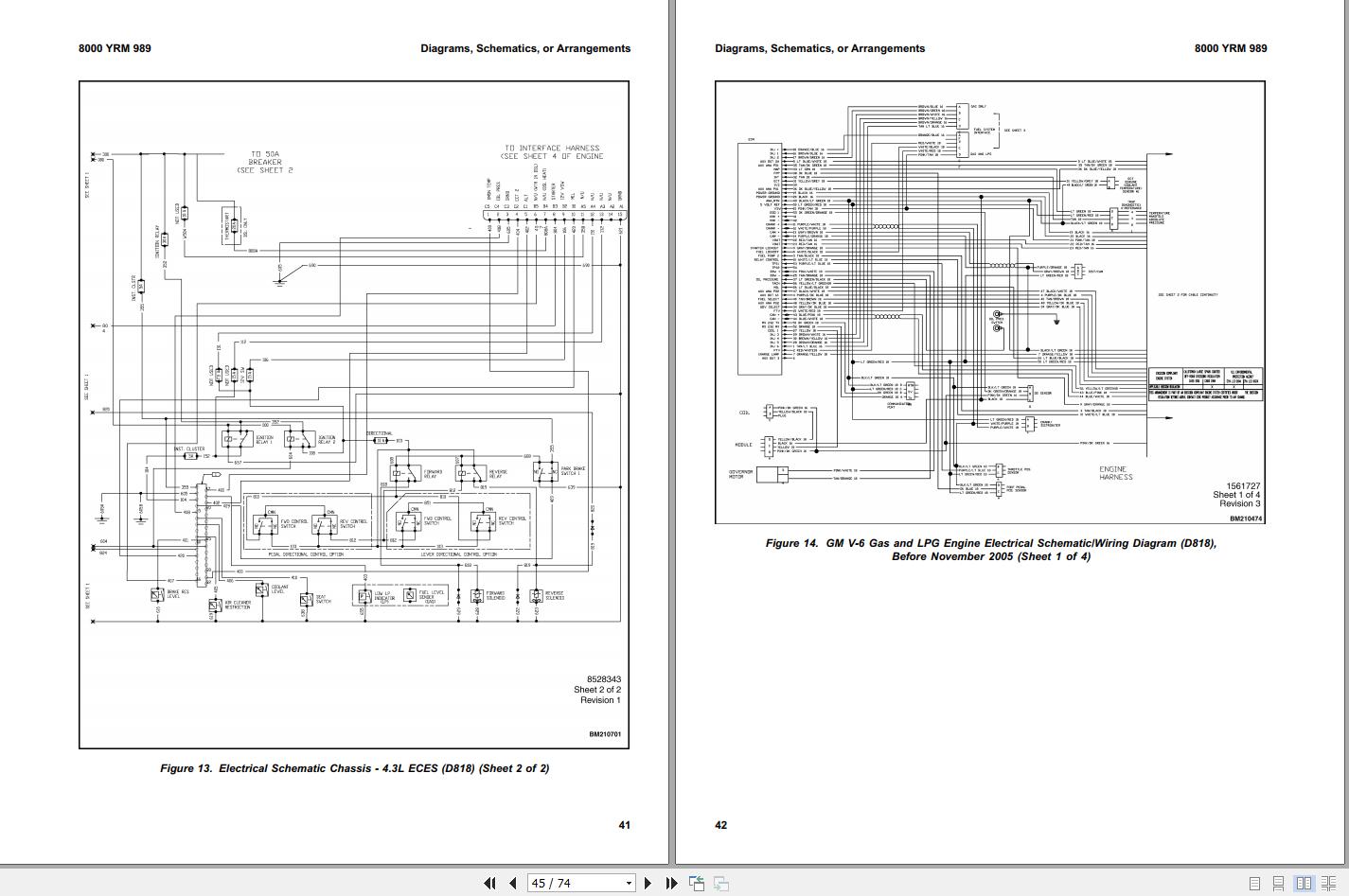
Task: Open the page number dropdown arrow
Action: (x=629, y=883)
